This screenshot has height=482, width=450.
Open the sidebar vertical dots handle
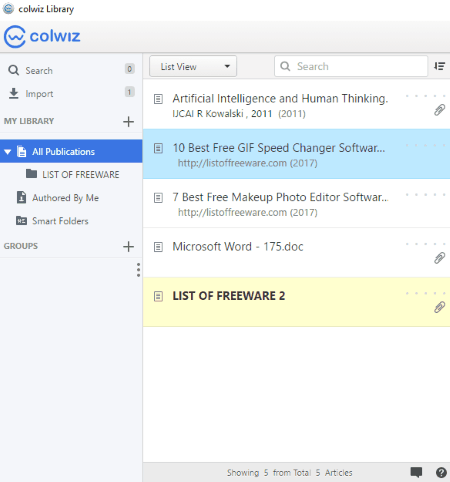[138, 270]
